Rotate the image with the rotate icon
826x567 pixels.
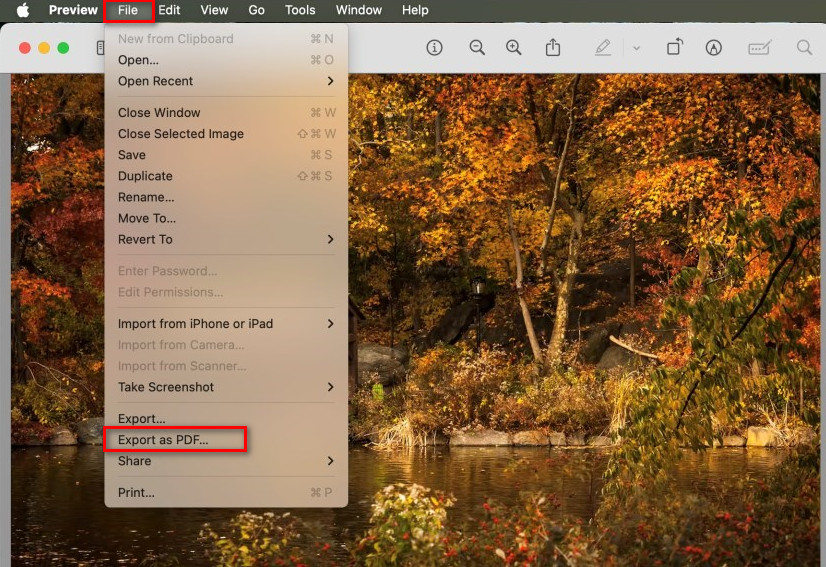[675, 47]
